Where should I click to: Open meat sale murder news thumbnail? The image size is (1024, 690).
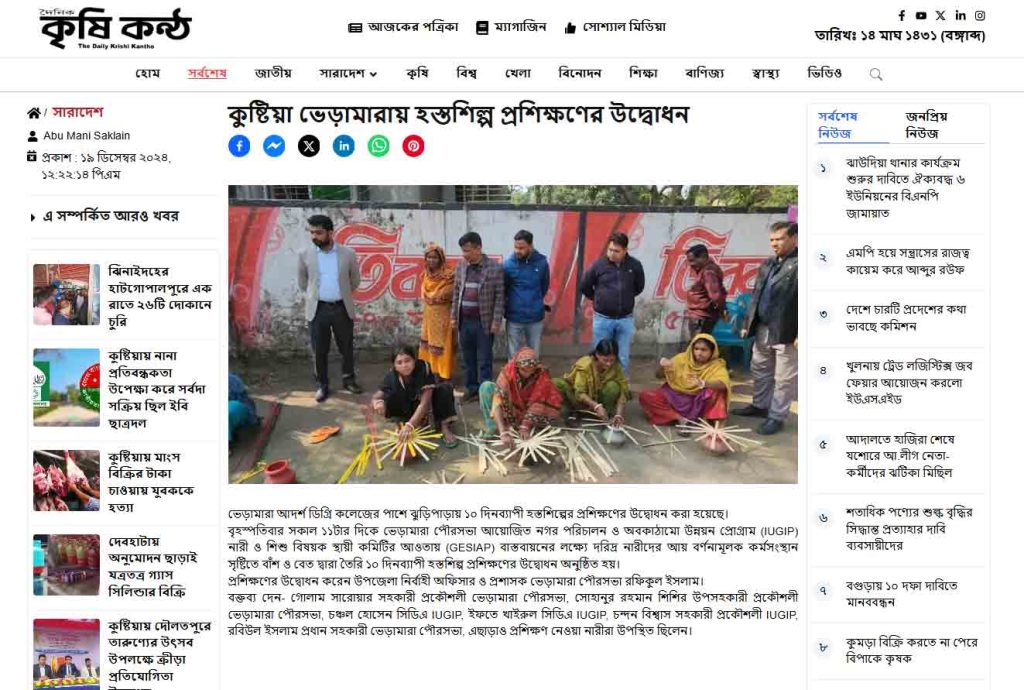coord(67,480)
